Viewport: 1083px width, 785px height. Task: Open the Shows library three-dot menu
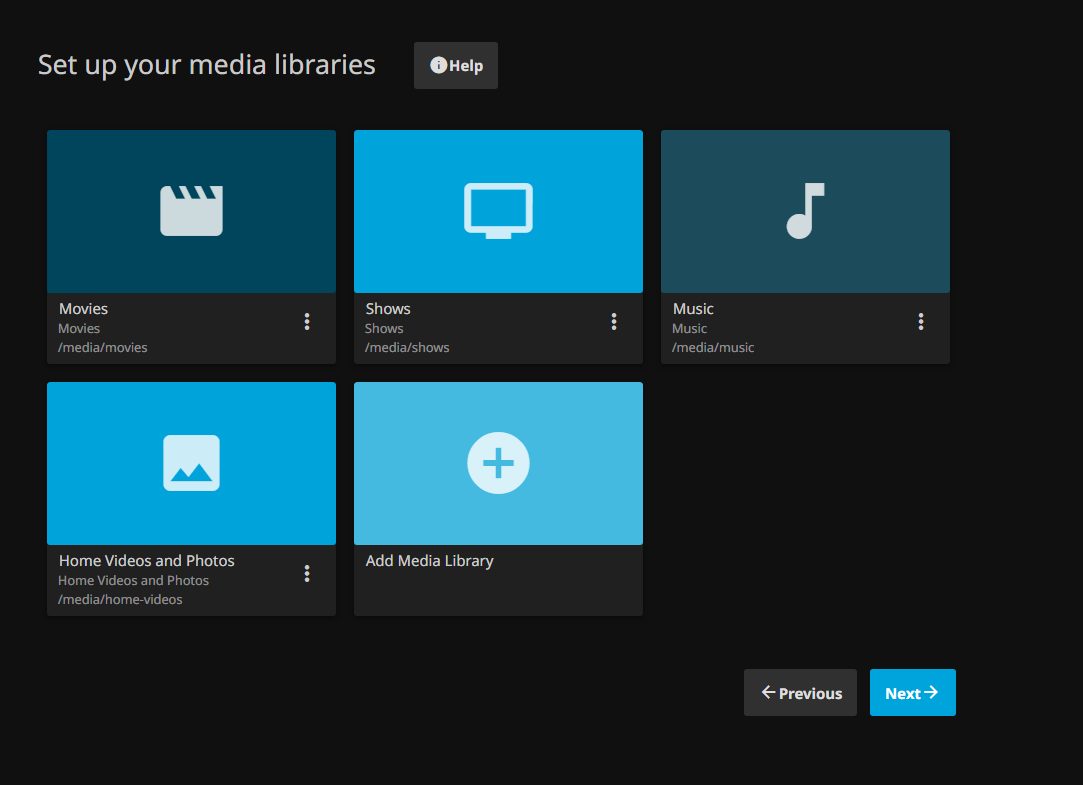[613, 322]
